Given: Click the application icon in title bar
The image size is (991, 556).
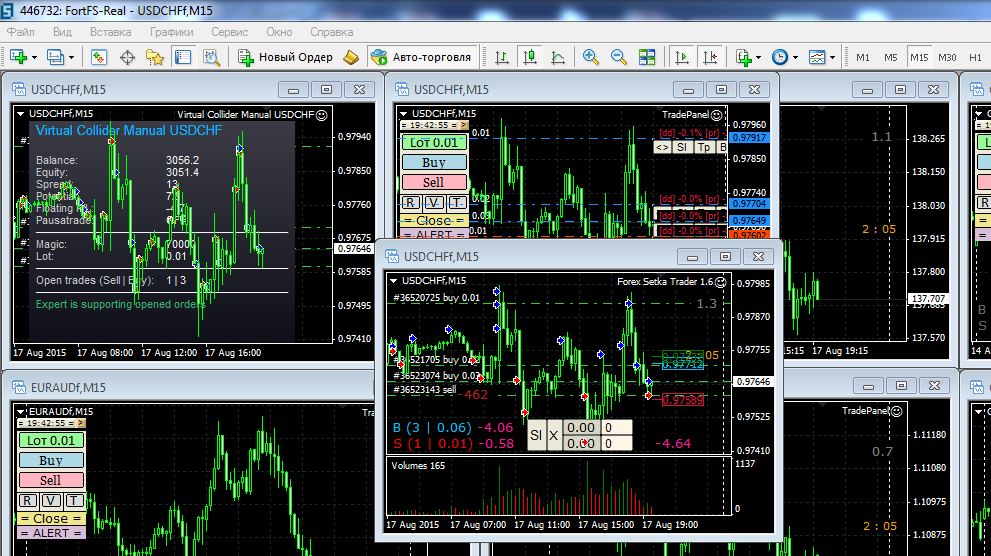Looking at the screenshot, I should [8, 10].
